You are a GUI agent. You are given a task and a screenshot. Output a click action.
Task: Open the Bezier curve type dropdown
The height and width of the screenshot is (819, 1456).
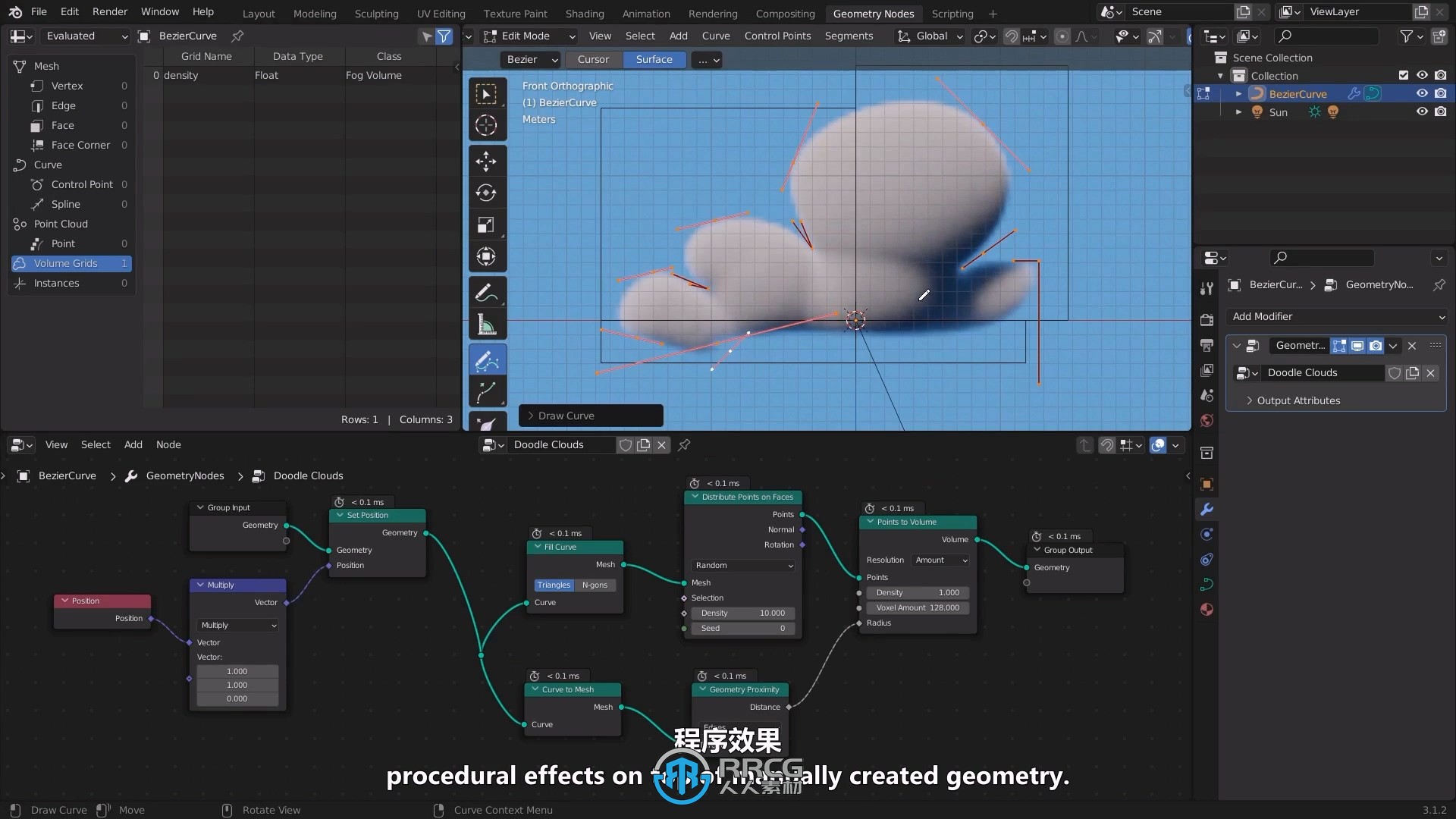click(530, 59)
